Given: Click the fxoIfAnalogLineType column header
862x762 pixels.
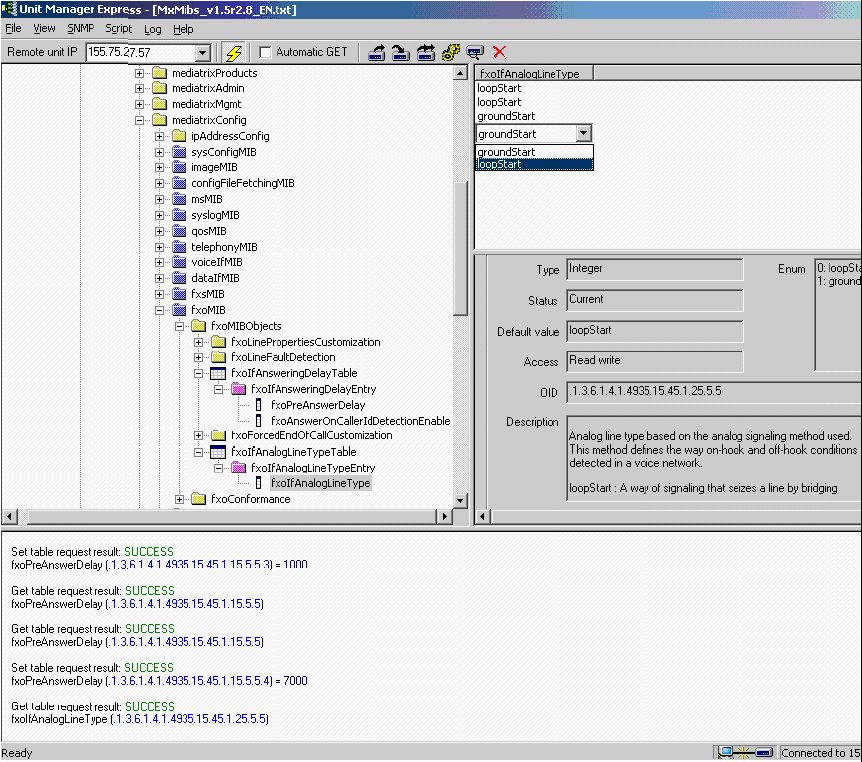Looking at the screenshot, I should [x=534, y=74].
